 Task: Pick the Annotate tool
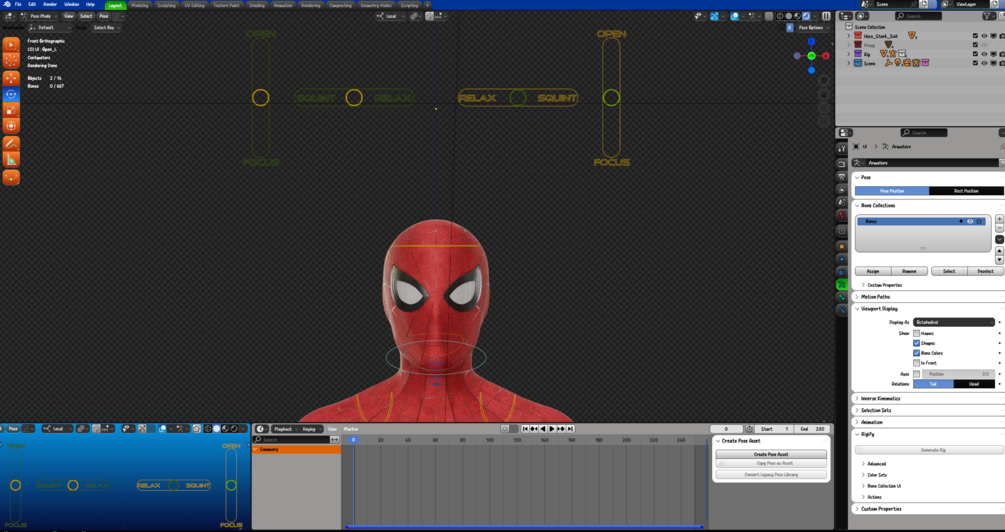coord(11,144)
